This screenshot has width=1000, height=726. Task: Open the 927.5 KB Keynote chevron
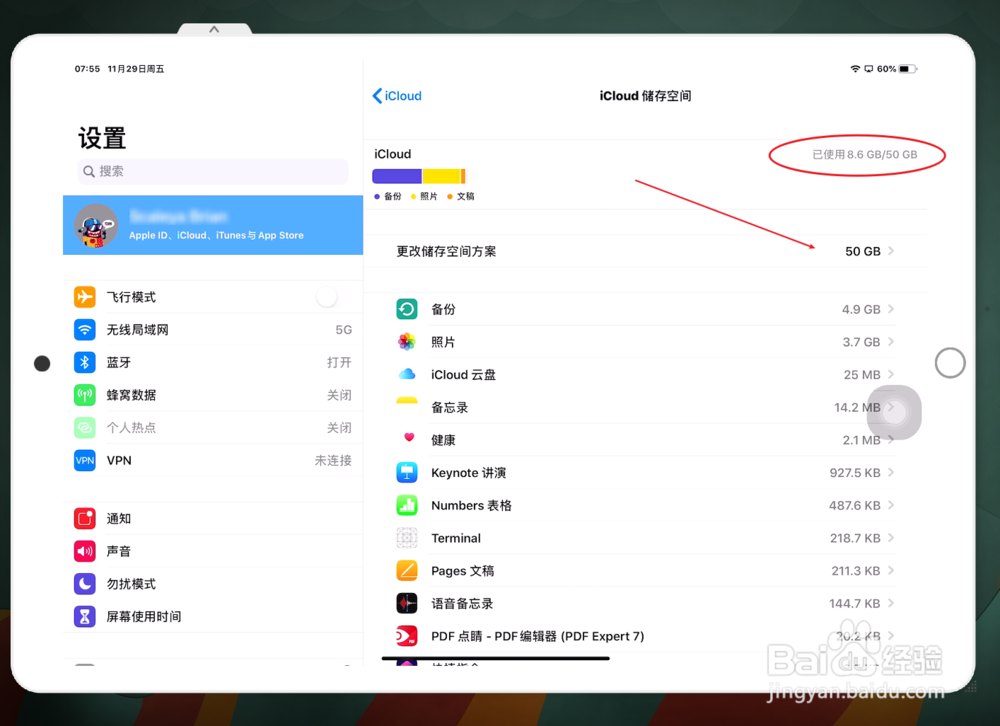891,473
